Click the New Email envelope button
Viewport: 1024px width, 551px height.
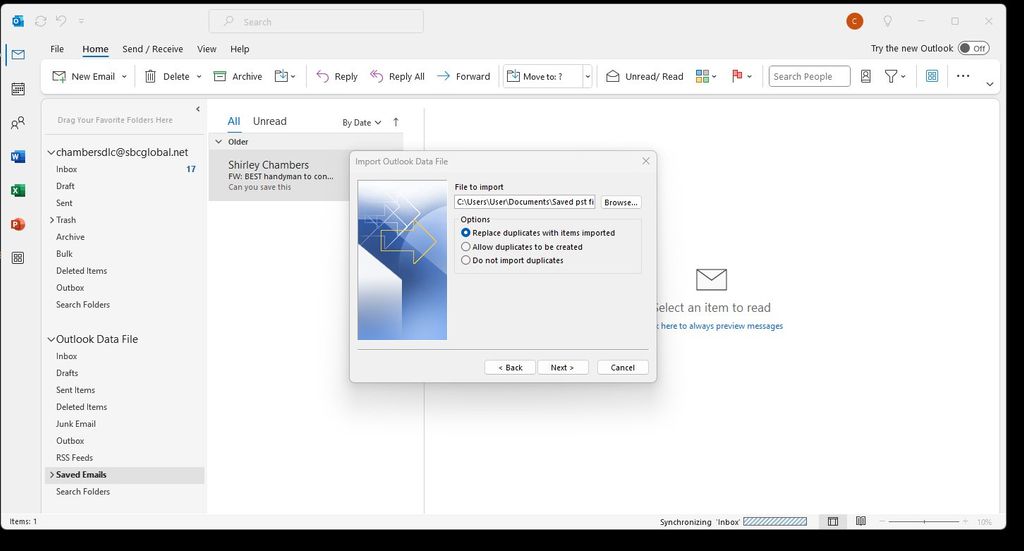tap(84, 76)
